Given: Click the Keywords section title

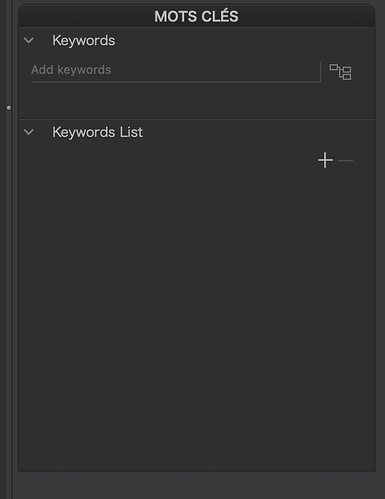Looking at the screenshot, I should tap(84, 41).
